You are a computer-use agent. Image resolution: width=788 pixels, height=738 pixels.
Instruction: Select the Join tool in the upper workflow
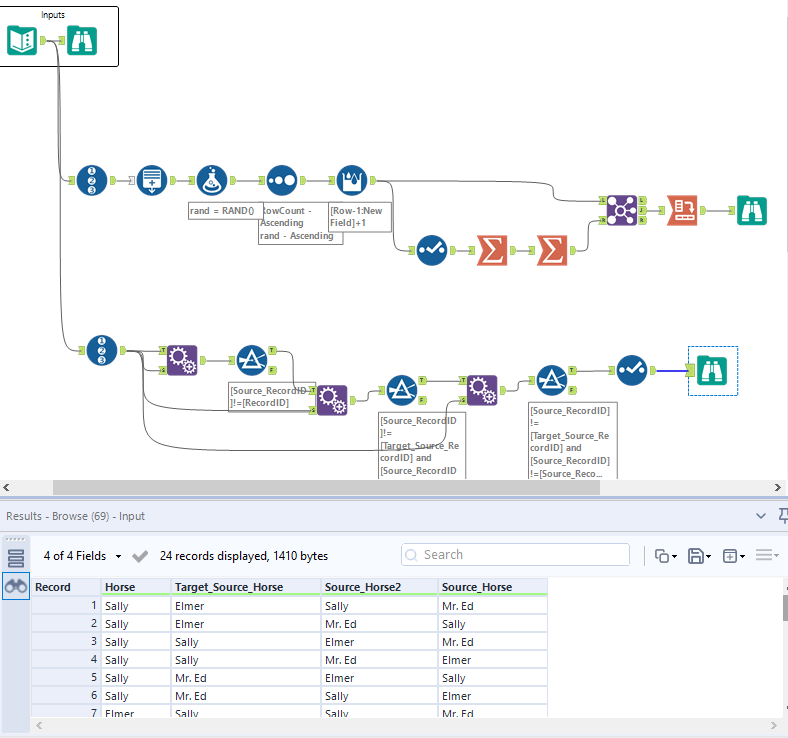622,210
